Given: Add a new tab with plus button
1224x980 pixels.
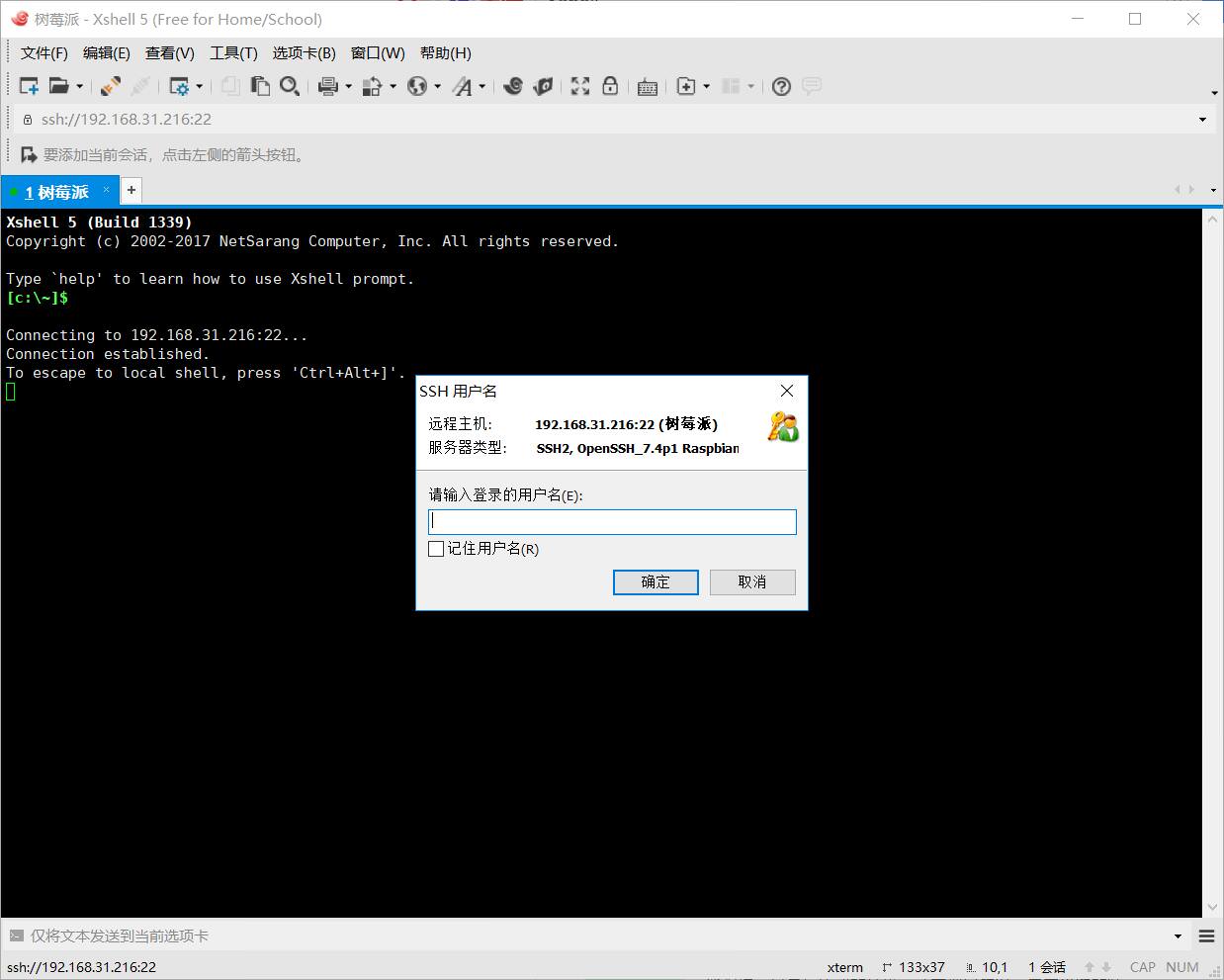Looking at the screenshot, I should 131,190.
